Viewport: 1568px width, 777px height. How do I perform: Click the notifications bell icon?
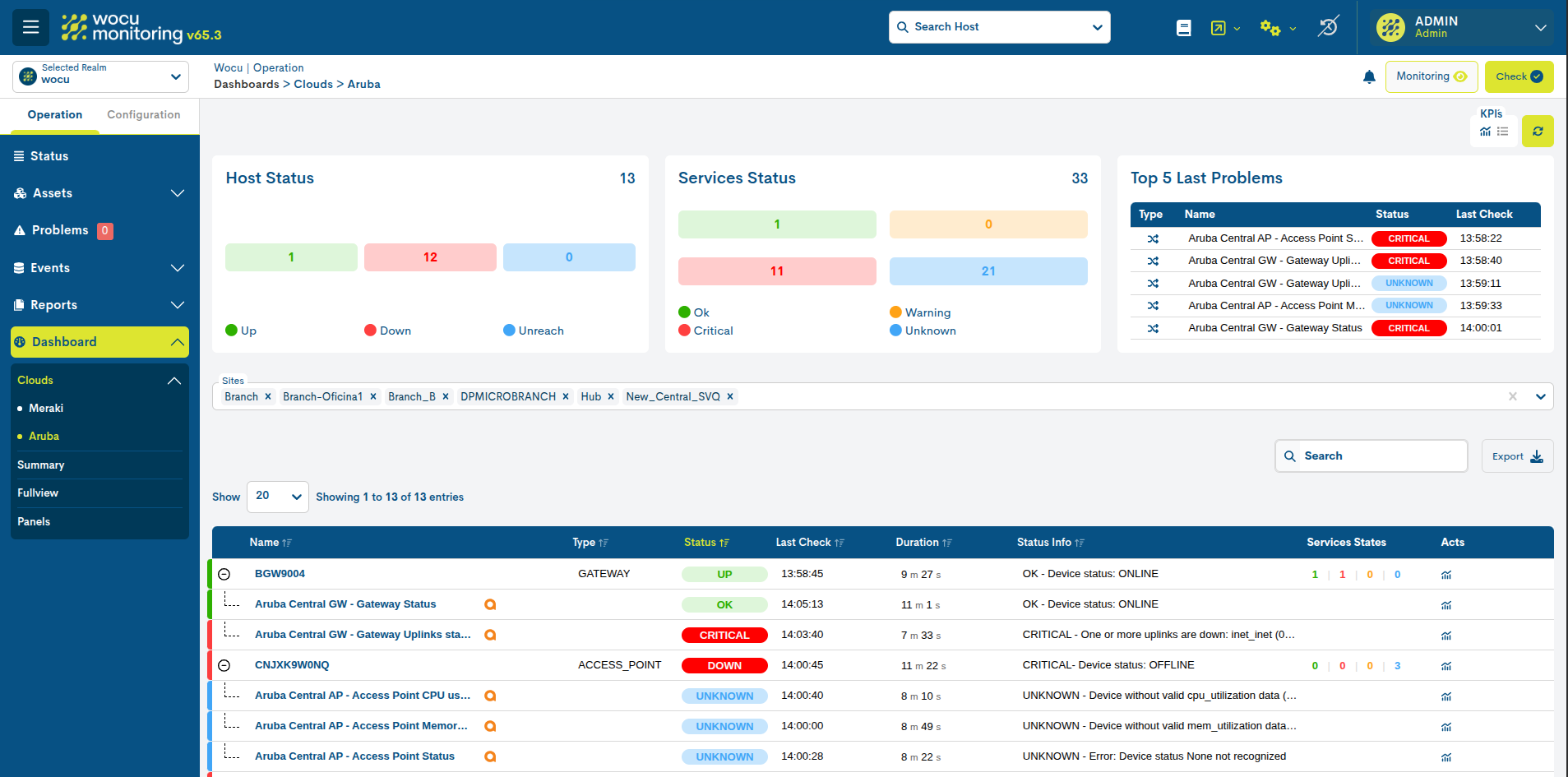[x=1368, y=76]
